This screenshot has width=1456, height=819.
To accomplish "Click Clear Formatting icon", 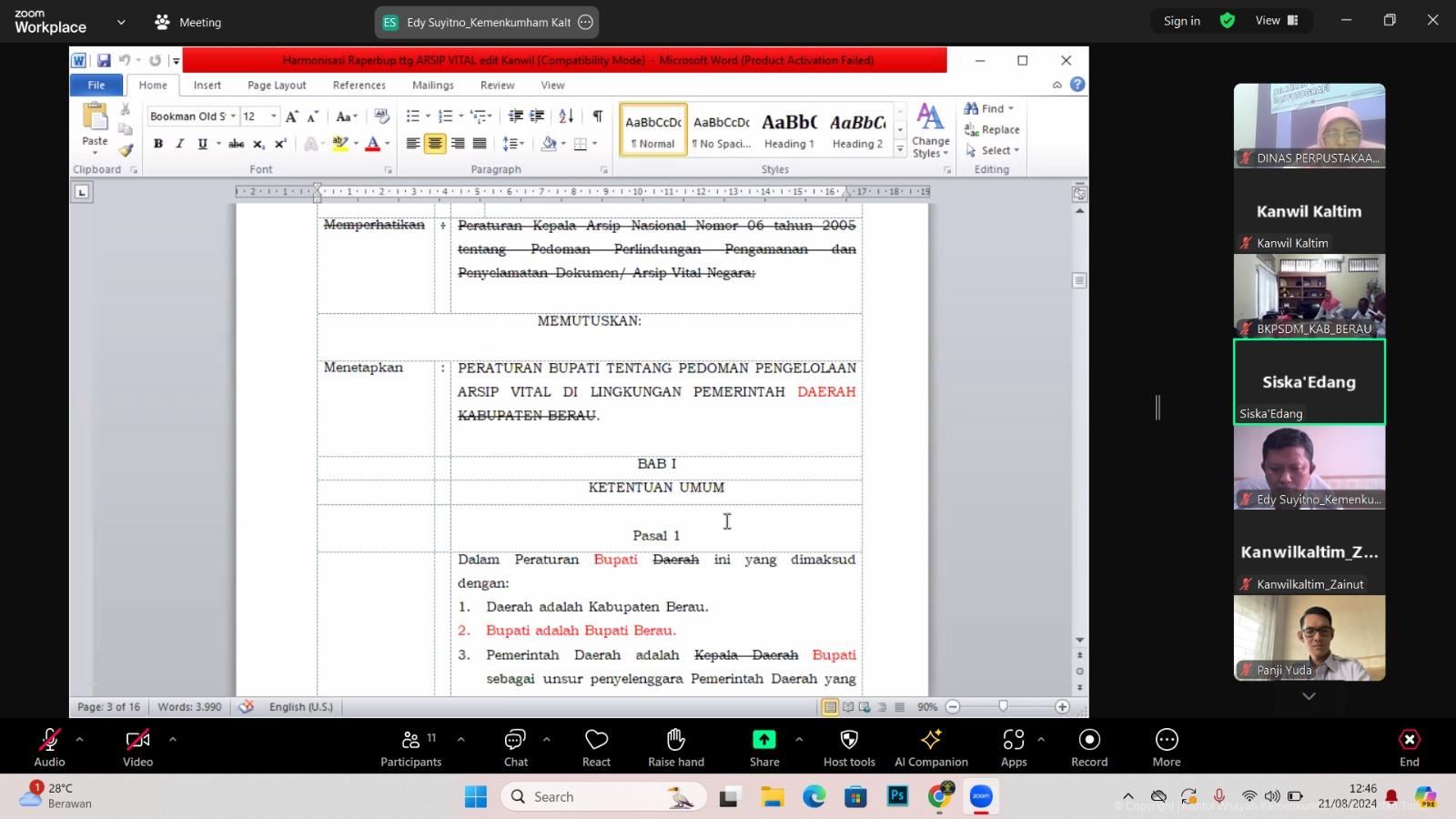I will click(x=382, y=116).
